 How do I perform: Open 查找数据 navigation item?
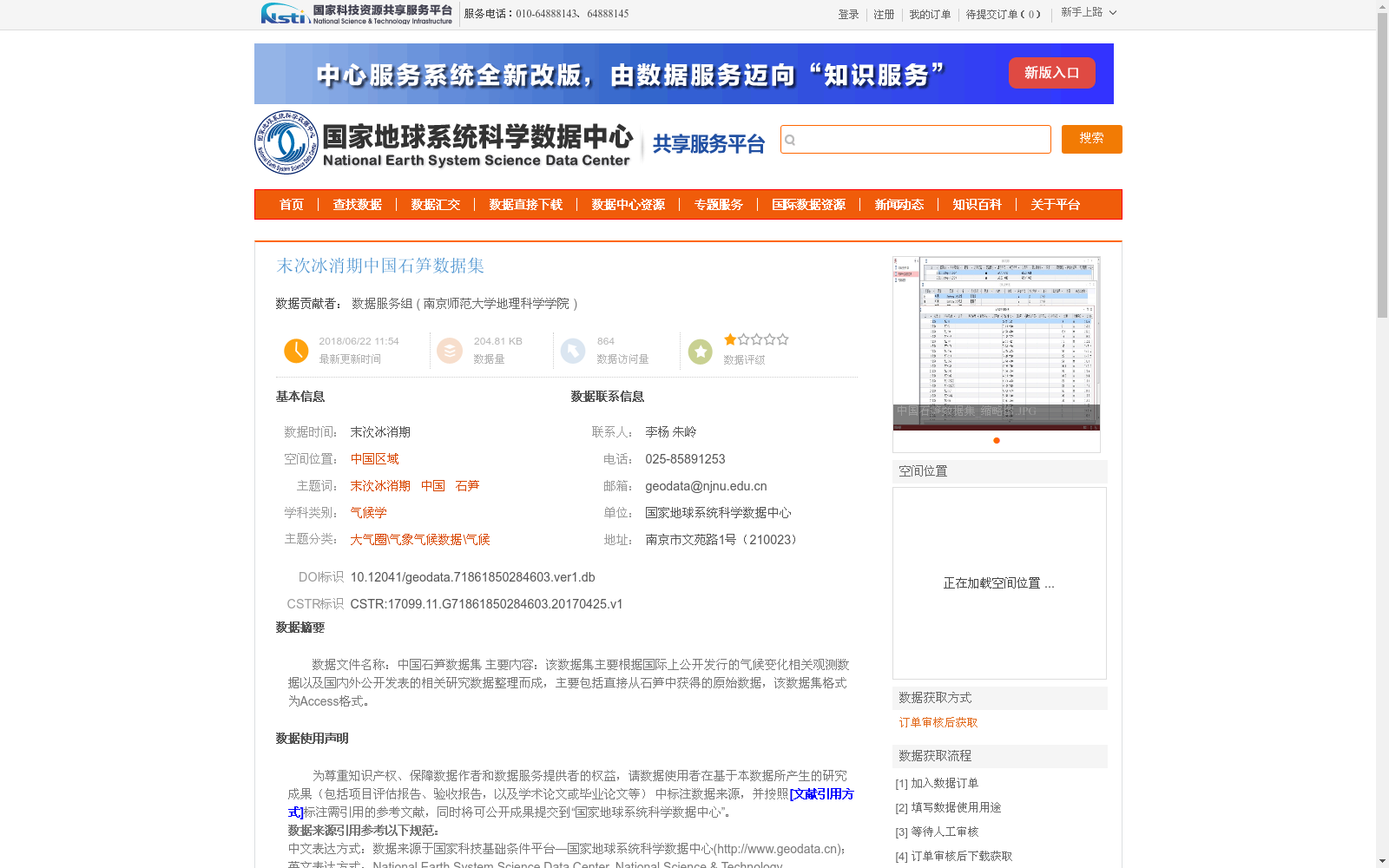[358, 205]
